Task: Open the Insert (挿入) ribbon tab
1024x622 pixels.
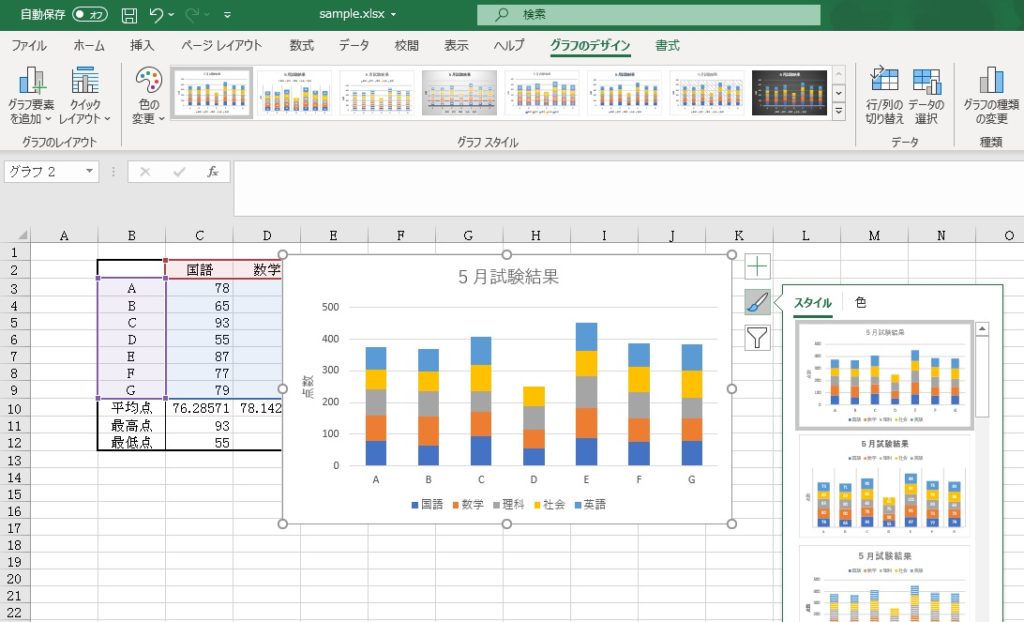Action: click(x=142, y=45)
